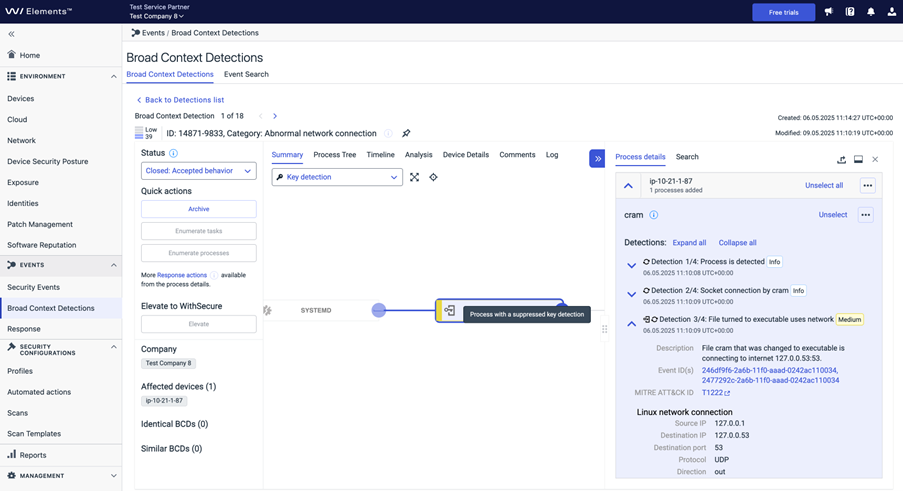Click Unselect link for cram process
903x491 pixels.
pos(833,215)
